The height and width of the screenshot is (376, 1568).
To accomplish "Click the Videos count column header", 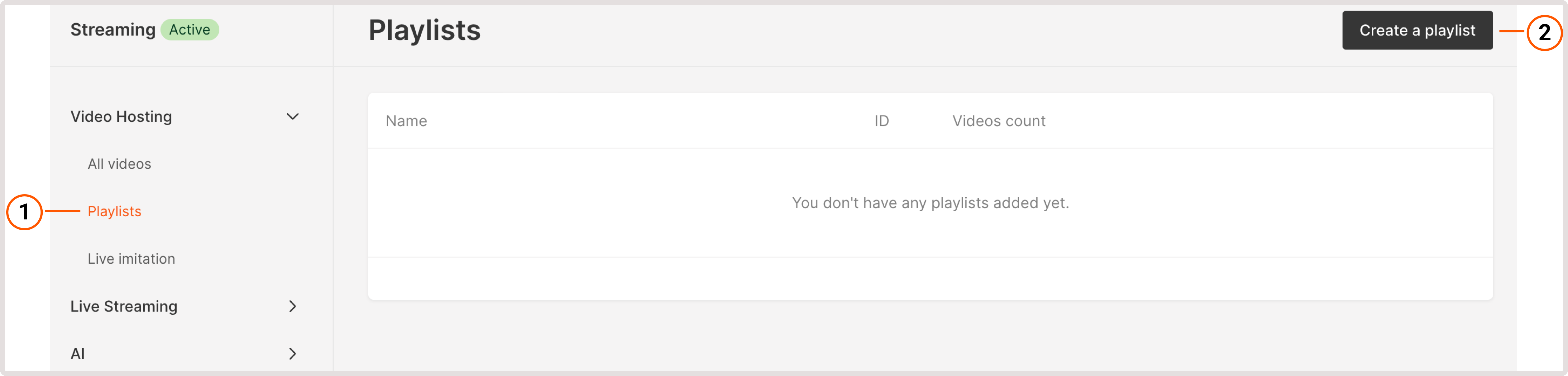I will point(998,120).
